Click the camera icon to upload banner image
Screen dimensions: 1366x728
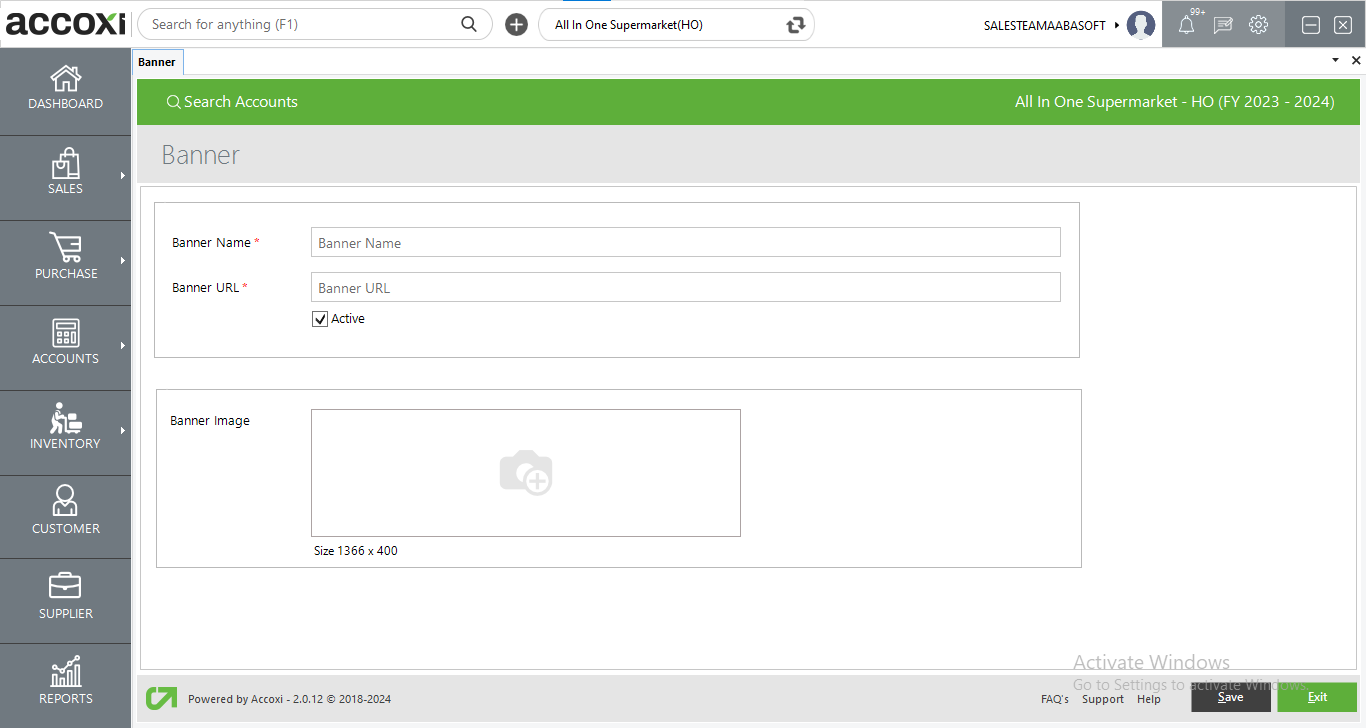(526, 473)
